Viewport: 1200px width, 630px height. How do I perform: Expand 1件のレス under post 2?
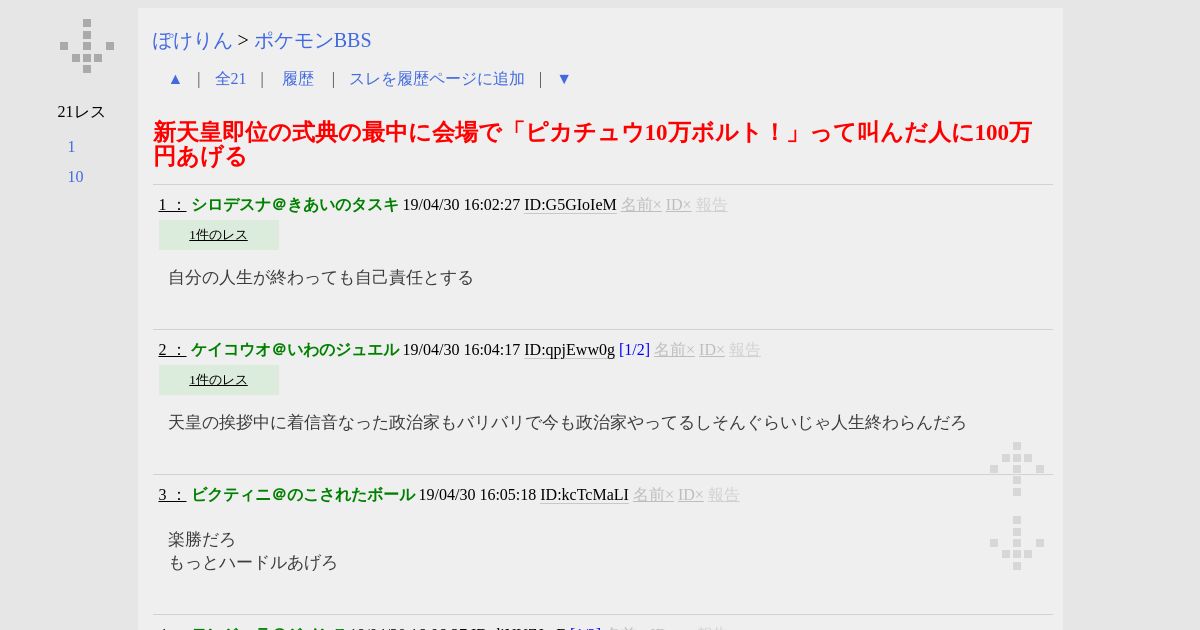218,380
